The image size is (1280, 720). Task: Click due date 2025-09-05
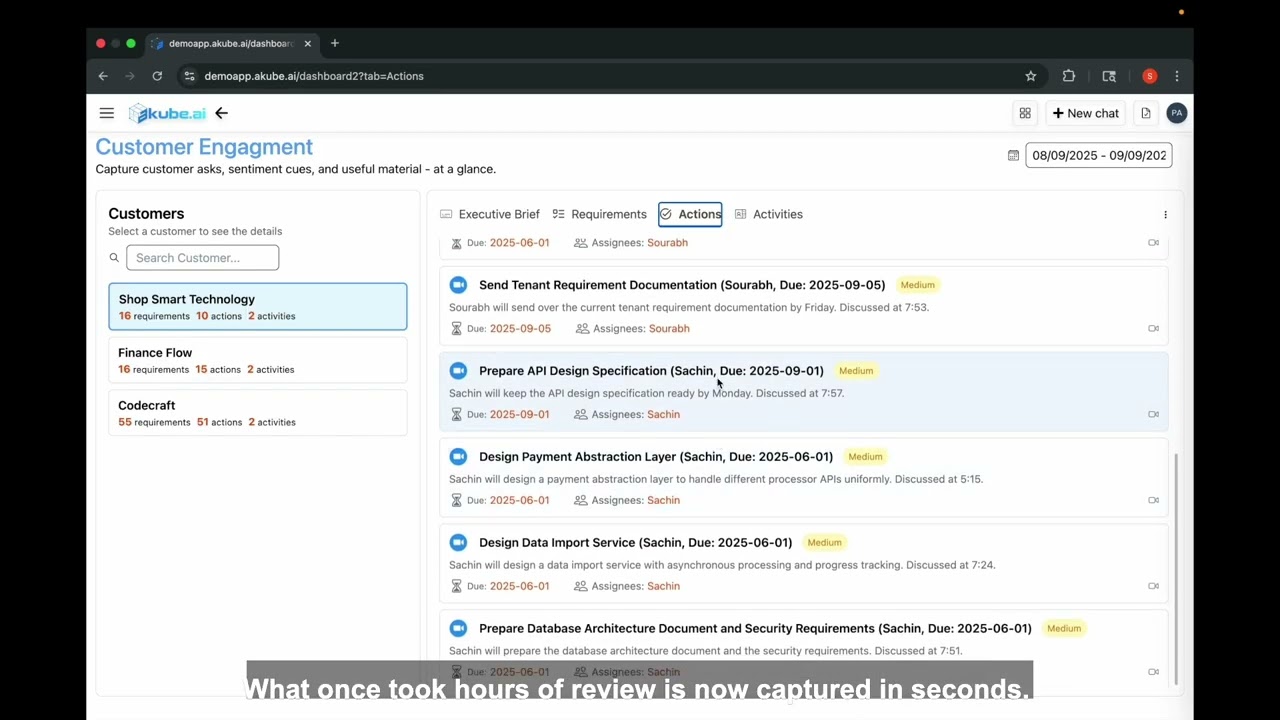[520, 328]
